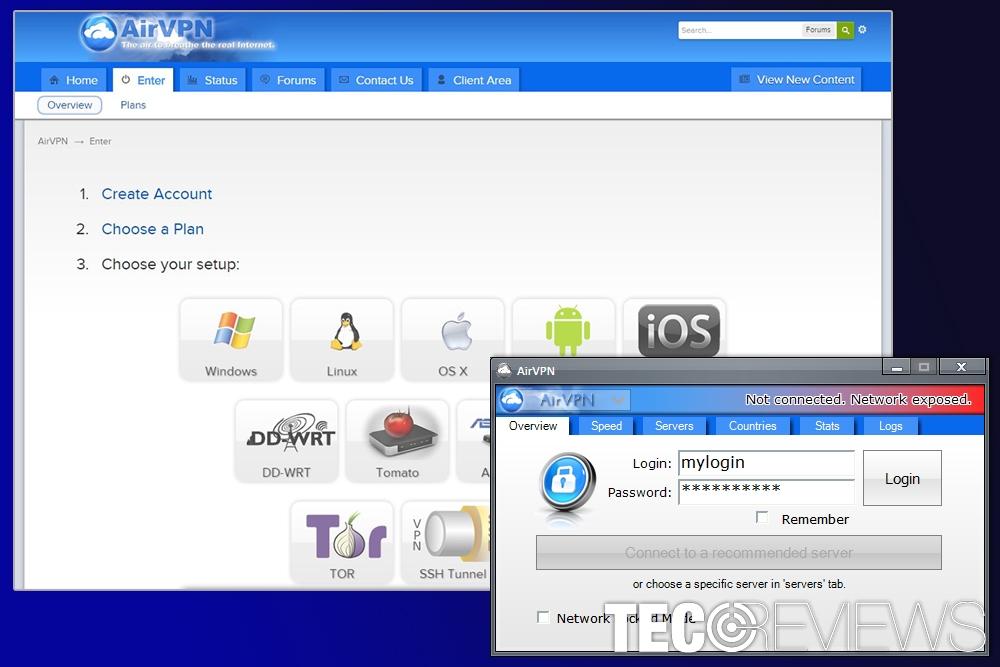The image size is (1000, 667).
Task: Open the Servers tab in client
Action: pos(673,426)
